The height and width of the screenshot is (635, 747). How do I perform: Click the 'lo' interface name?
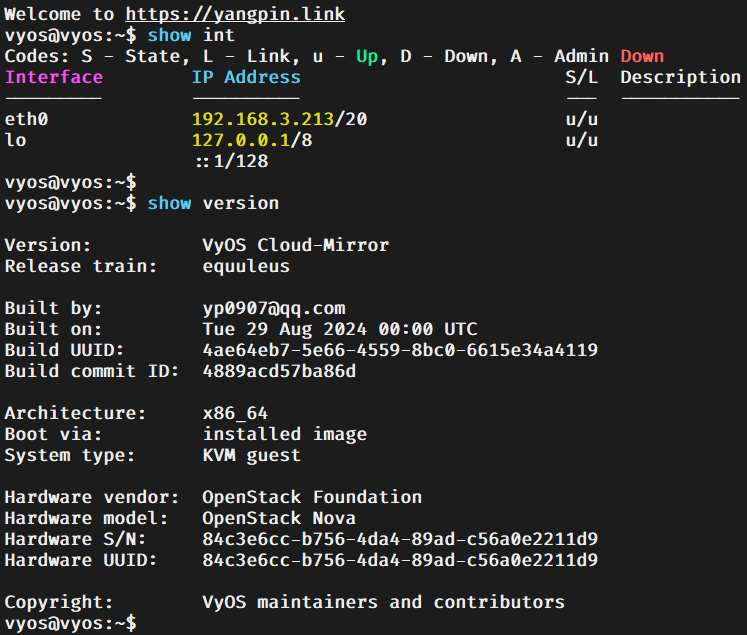pos(16,140)
